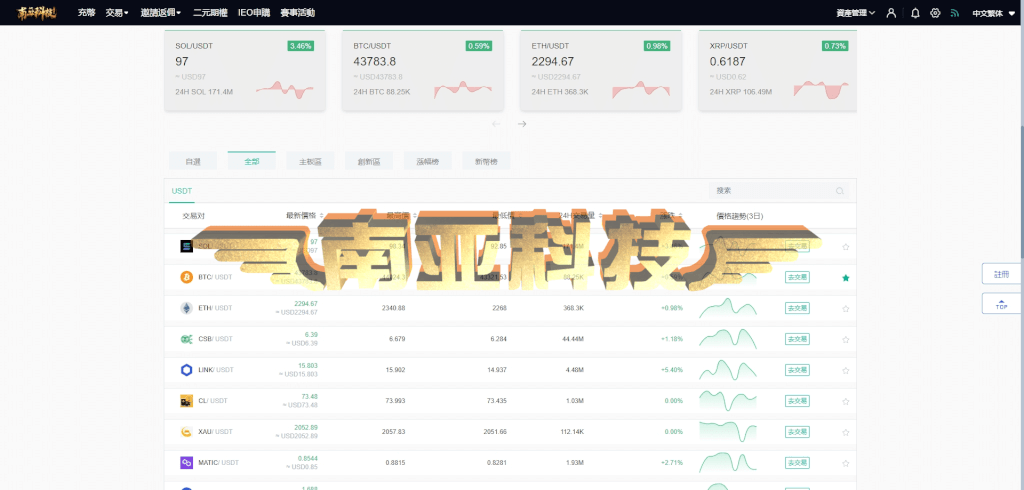Go to previous ticker cards arrow
Image resolution: width=1024 pixels, height=490 pixels.
[496, 124]
